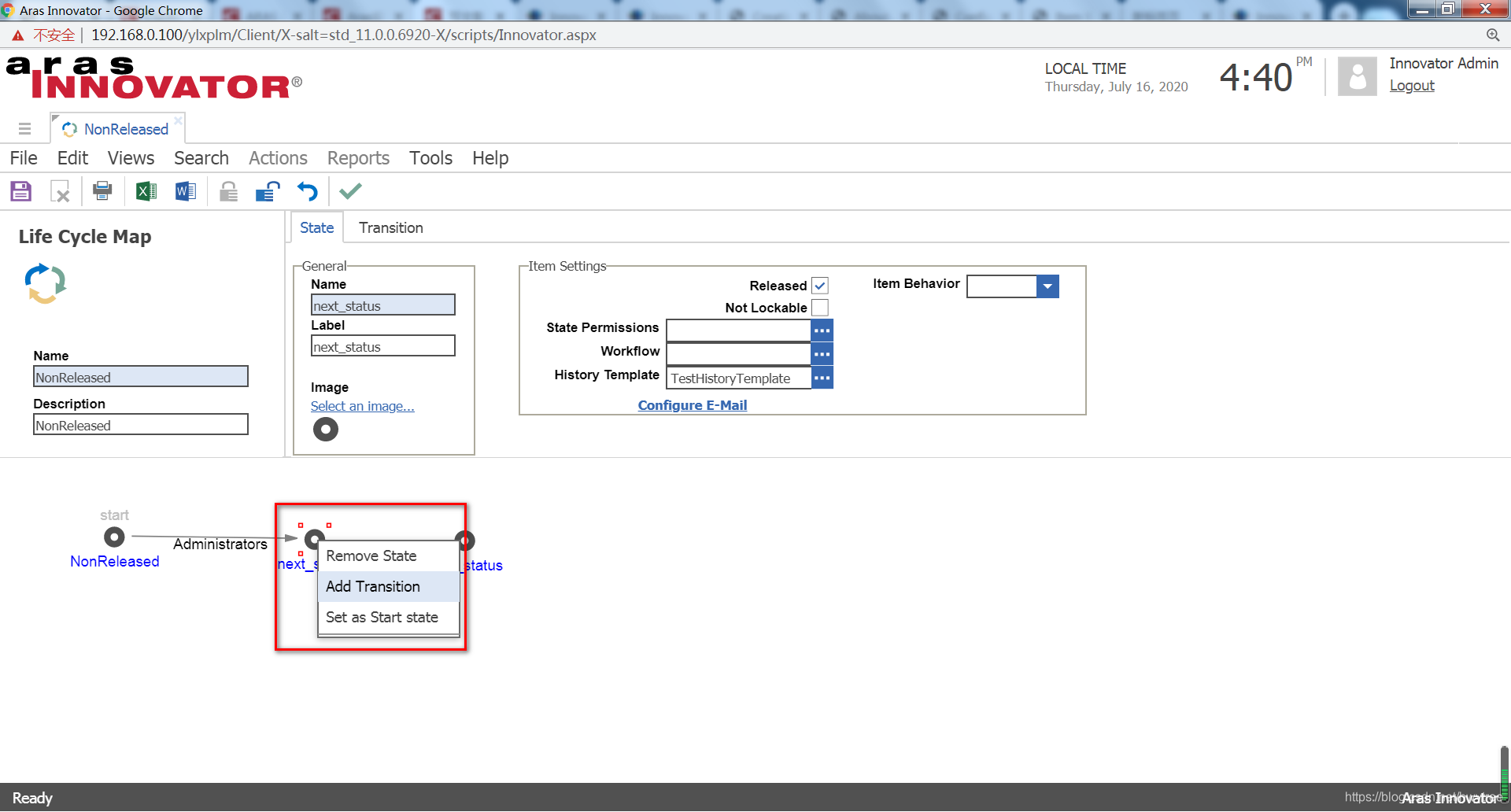Switch to the Transition tab
Viewport: 1511px width, 812px height.
391,227
